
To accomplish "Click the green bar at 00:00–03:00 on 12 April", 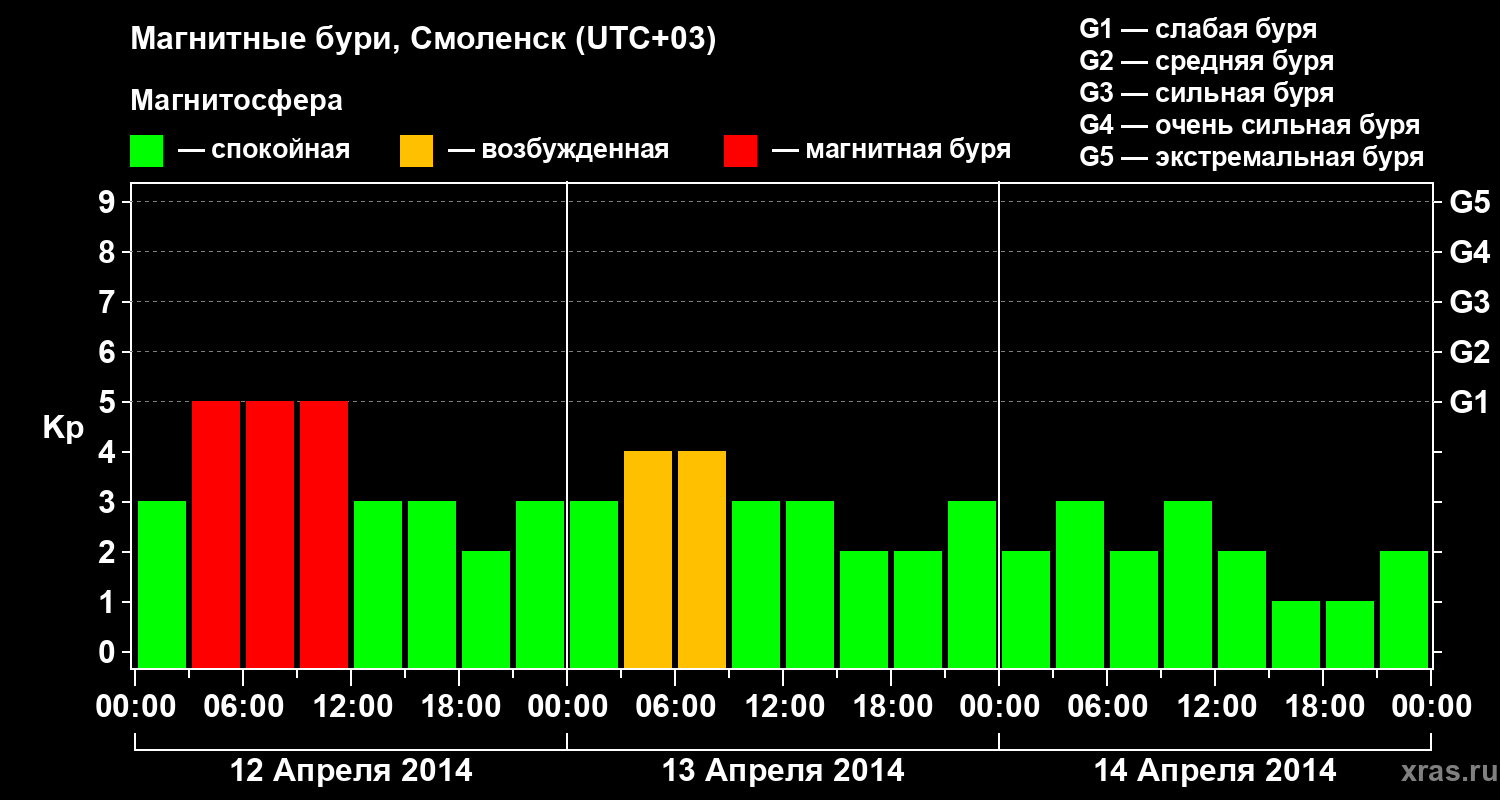I will [162, 584].
